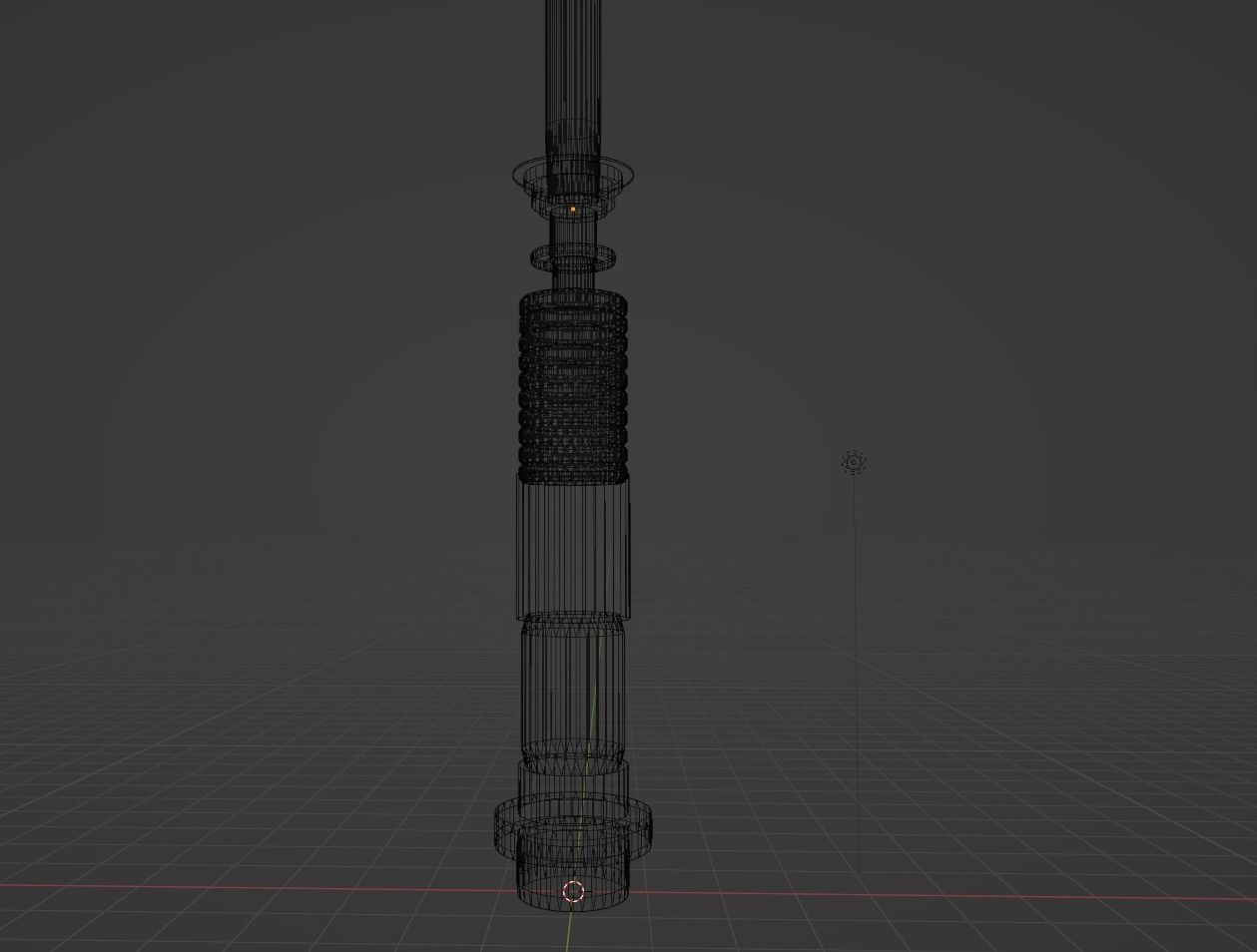Select the beveled lower cylinder section
The width and height of the screenshot is (1257, 952).
pyautogui.click(x=573, y=694)
